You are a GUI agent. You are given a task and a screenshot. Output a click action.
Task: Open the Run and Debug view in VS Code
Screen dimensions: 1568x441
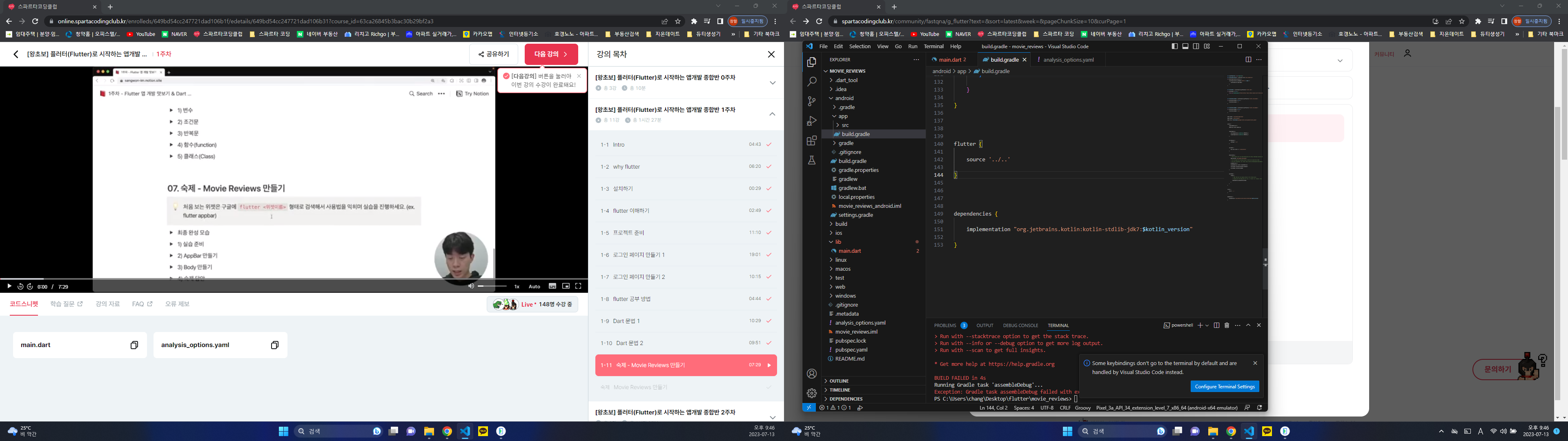point(811,121)
